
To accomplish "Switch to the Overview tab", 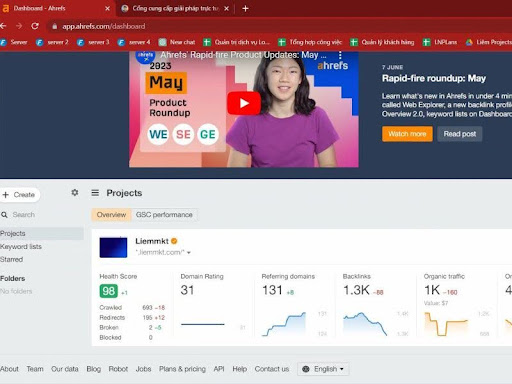I will click(111, 215).
